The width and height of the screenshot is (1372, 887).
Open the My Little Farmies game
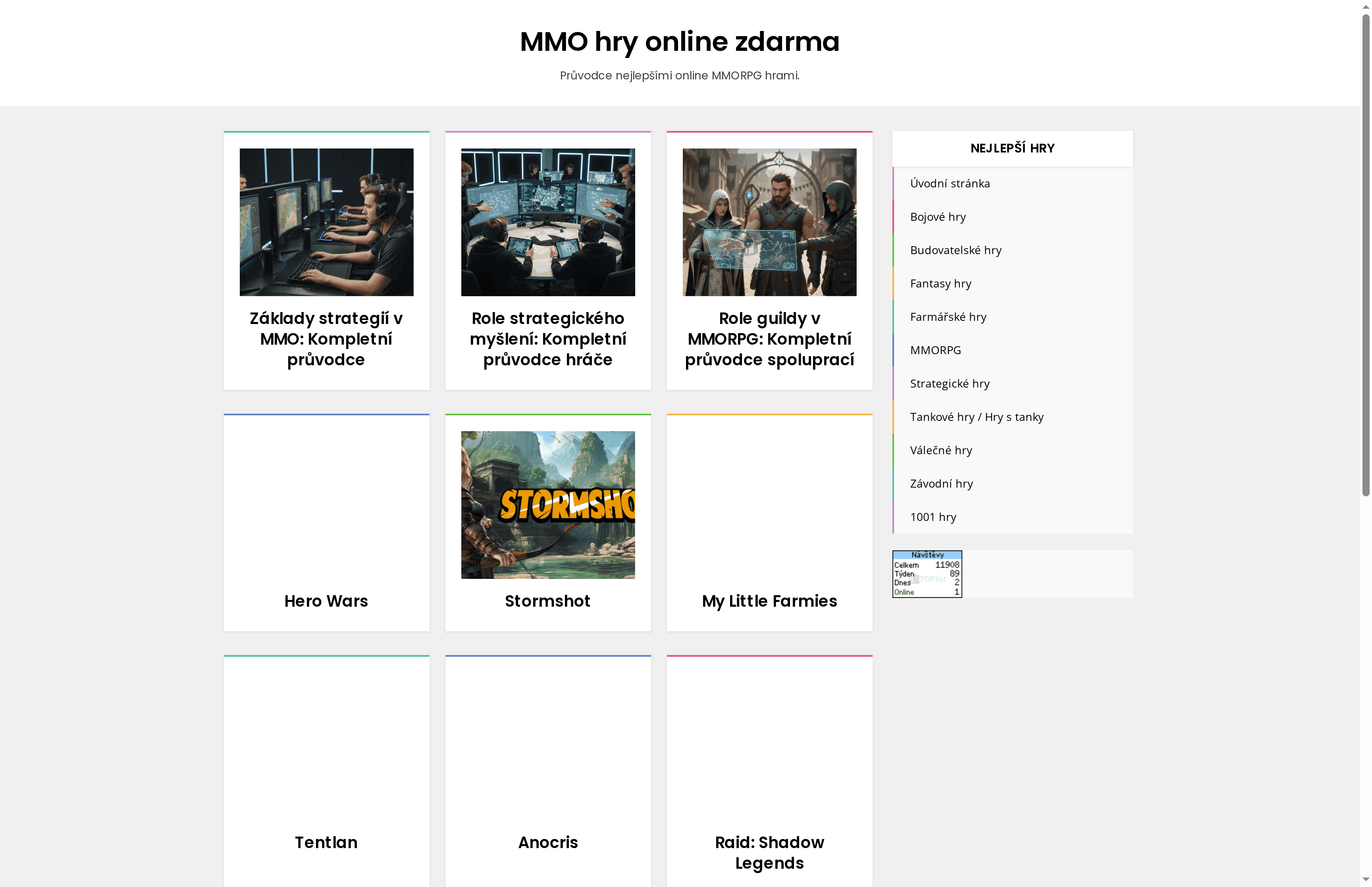click(770, 601)
